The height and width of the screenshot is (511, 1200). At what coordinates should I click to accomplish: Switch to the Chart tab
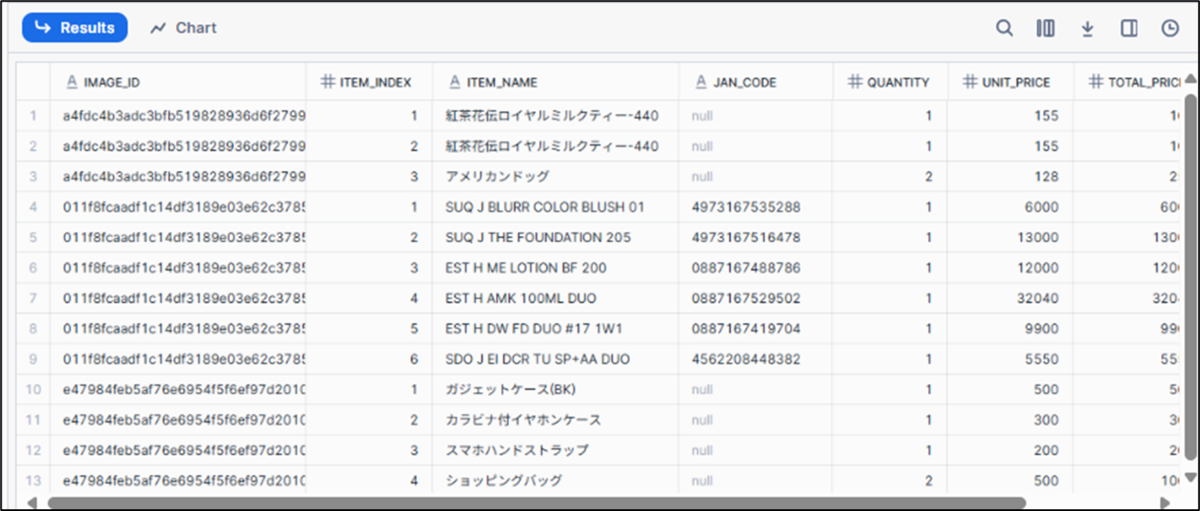tap(184, 28)
